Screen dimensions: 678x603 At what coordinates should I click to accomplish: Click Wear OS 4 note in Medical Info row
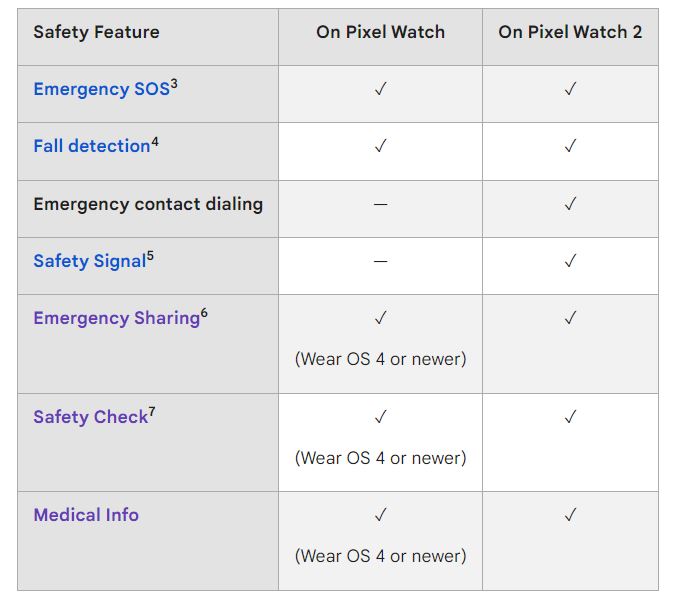(x=381, y=556)
